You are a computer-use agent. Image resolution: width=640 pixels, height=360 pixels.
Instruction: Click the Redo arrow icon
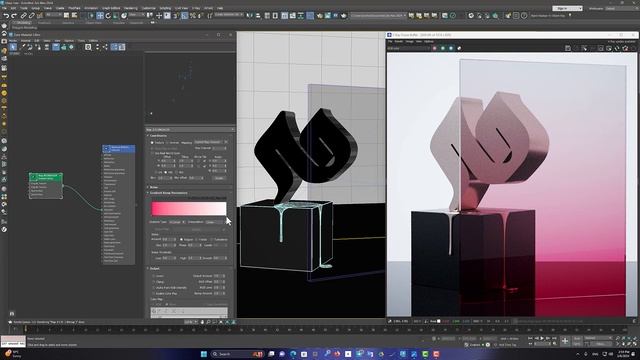click(14, 16)
